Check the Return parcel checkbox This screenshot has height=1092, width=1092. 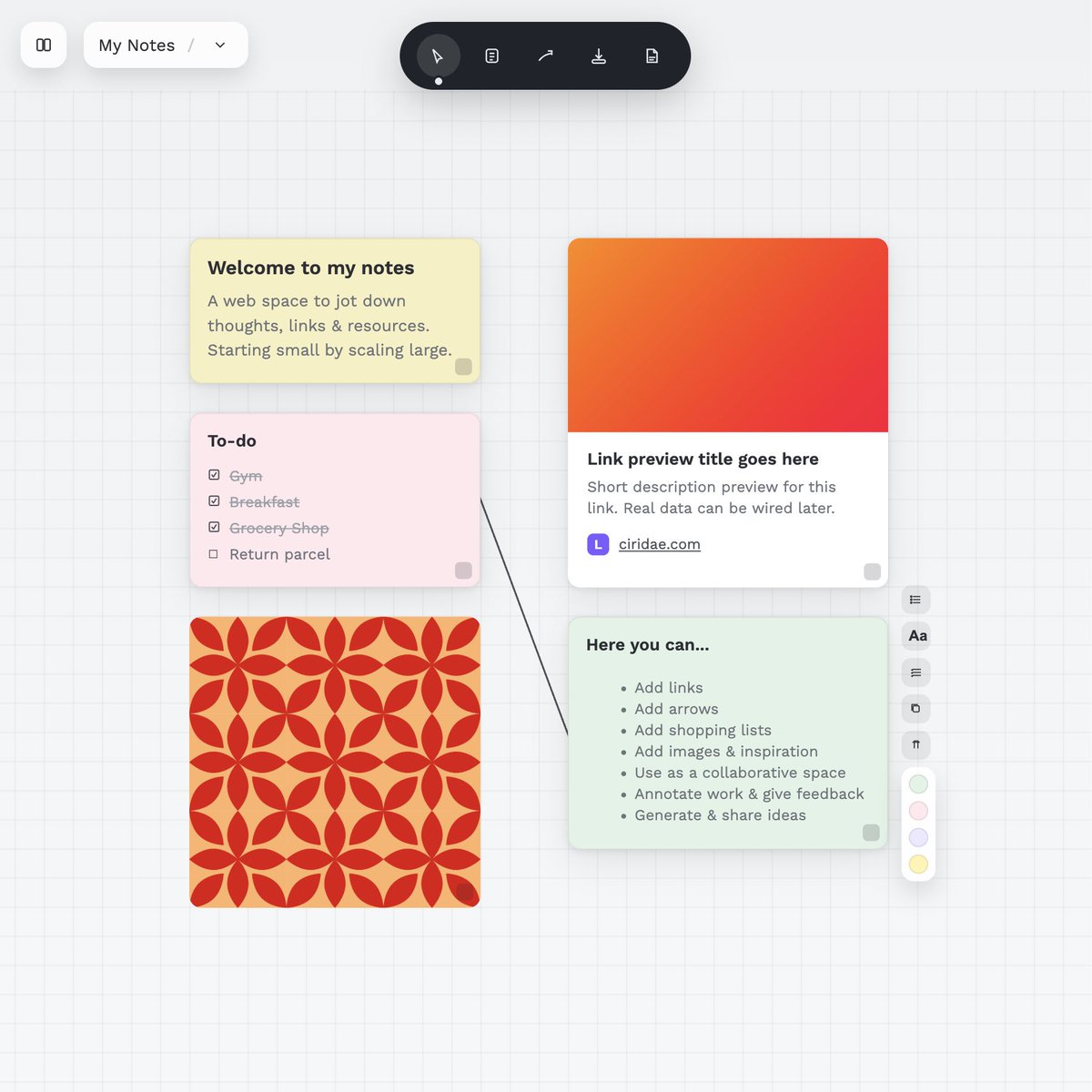coord(214,554)
